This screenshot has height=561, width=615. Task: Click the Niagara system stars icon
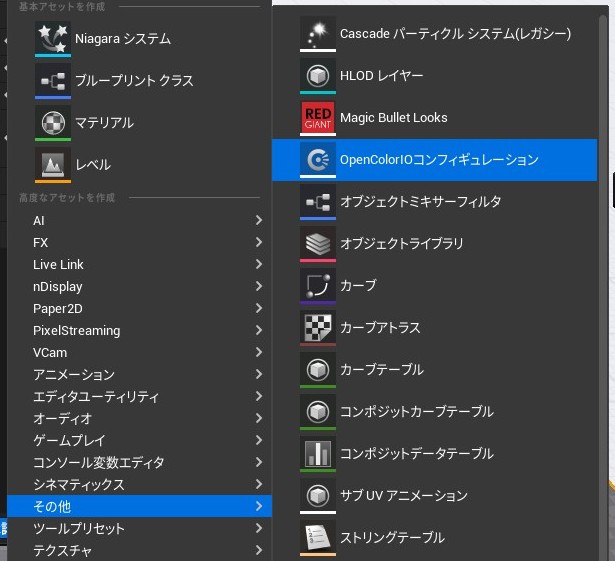point(53,38)
